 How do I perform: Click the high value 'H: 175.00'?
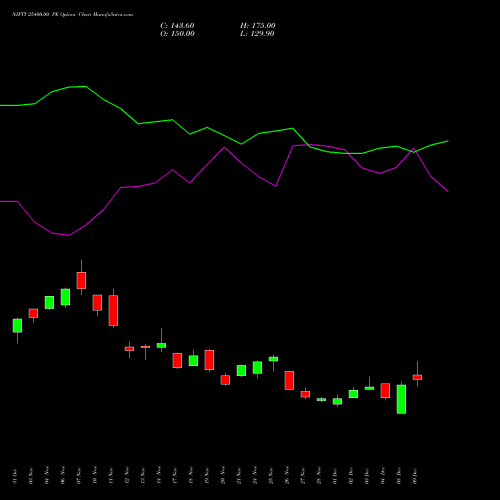pos(258,26)
